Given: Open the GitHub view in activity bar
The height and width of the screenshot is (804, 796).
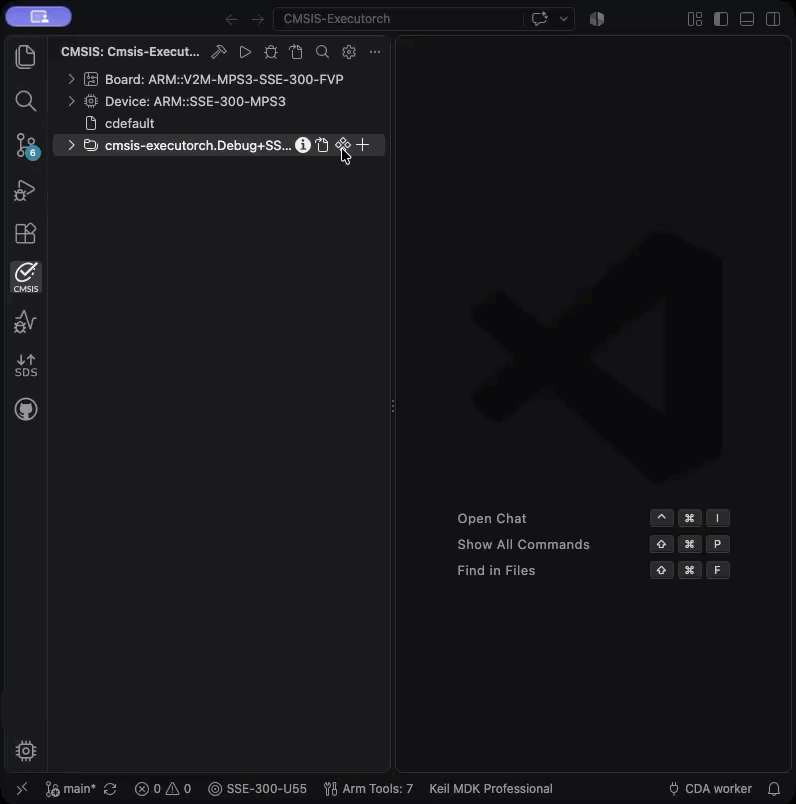Looking at the screenshot, I should tap(26, 409).
